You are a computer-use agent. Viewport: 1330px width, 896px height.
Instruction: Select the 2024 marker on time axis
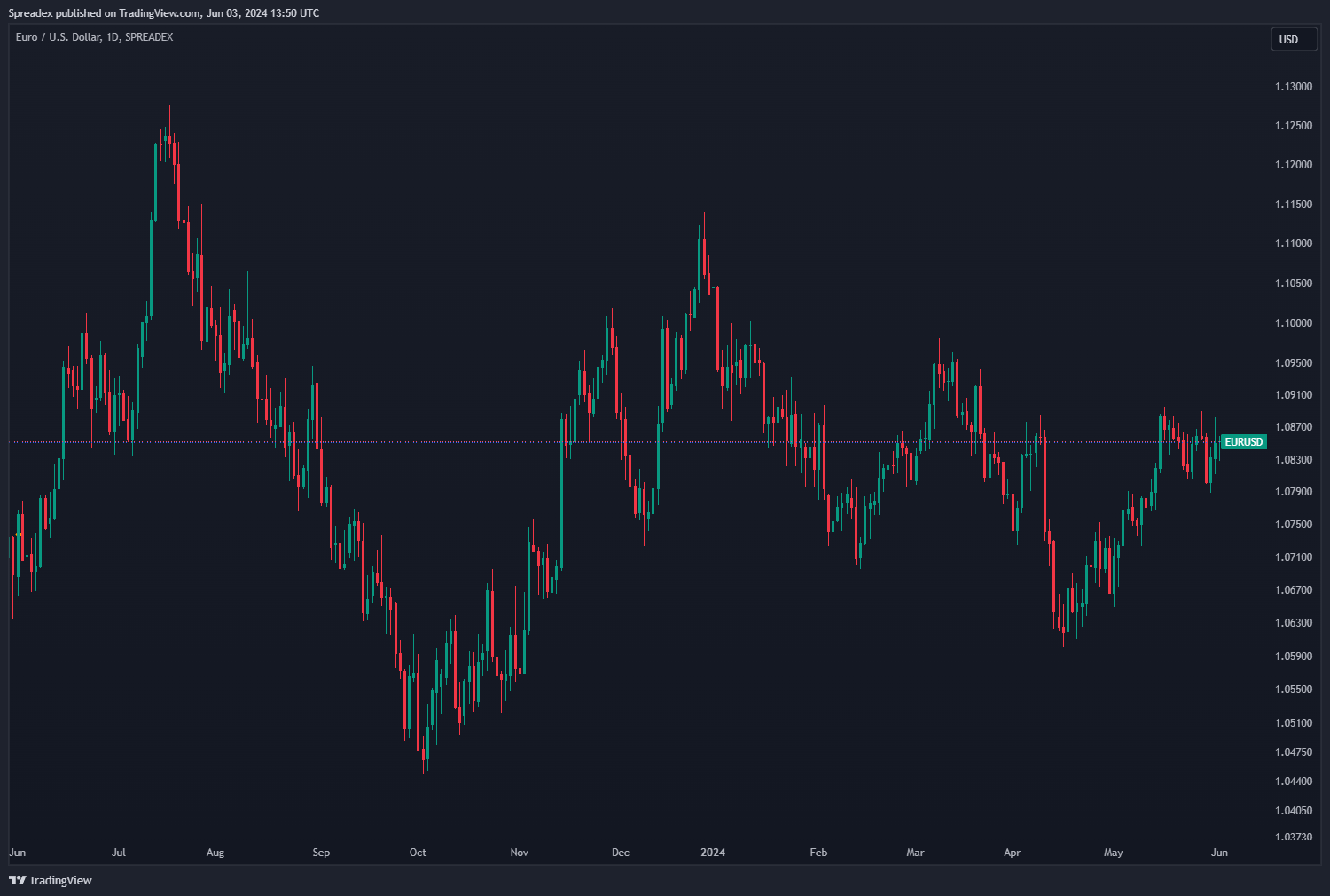tap(713, 853)
